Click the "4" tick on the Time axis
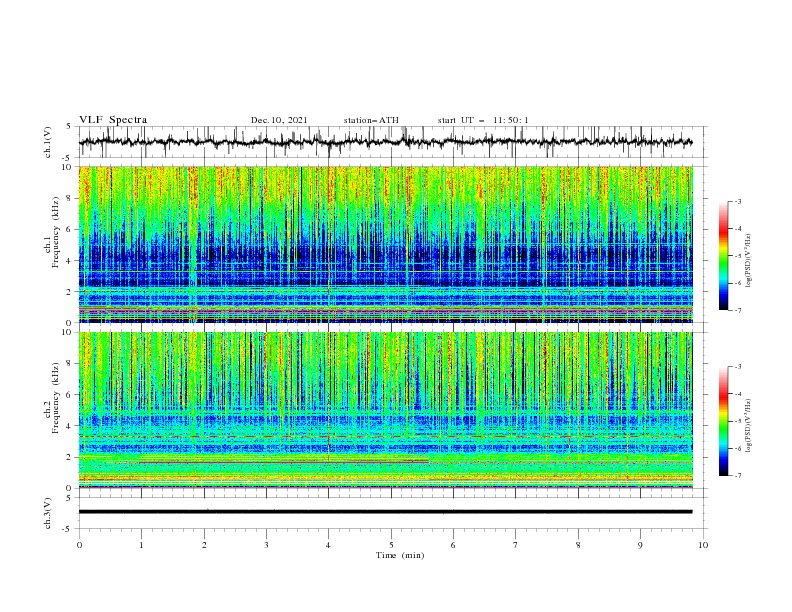The width and height of the screenshot is (792, 612). click(x=329, y=545)
